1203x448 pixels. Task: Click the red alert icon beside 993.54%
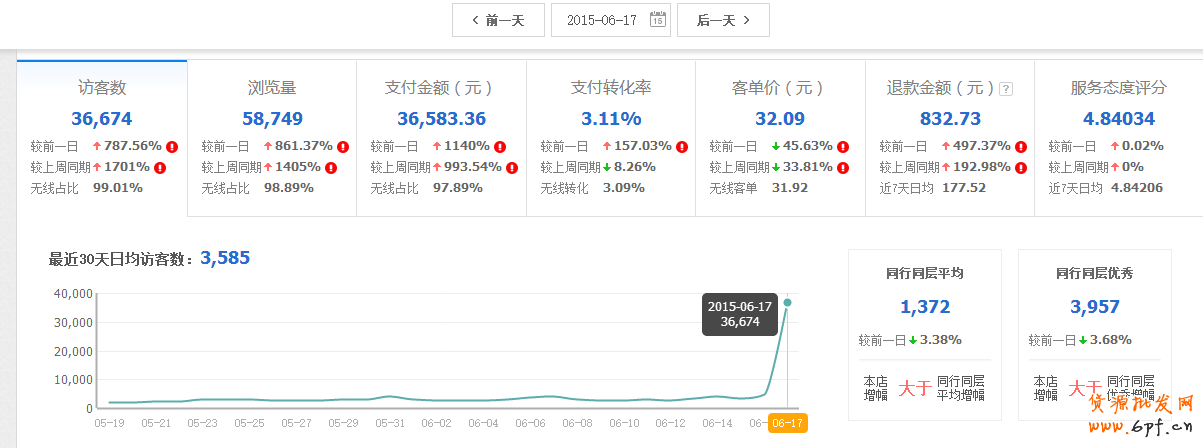(512, 167)
